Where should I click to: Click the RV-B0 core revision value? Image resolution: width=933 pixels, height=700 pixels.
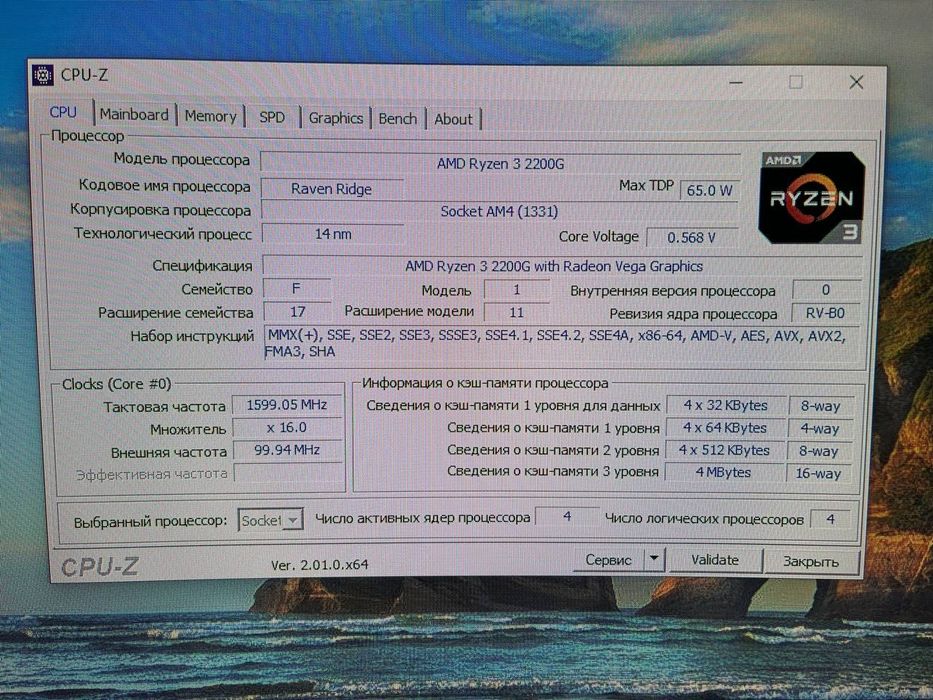[826, 313]
